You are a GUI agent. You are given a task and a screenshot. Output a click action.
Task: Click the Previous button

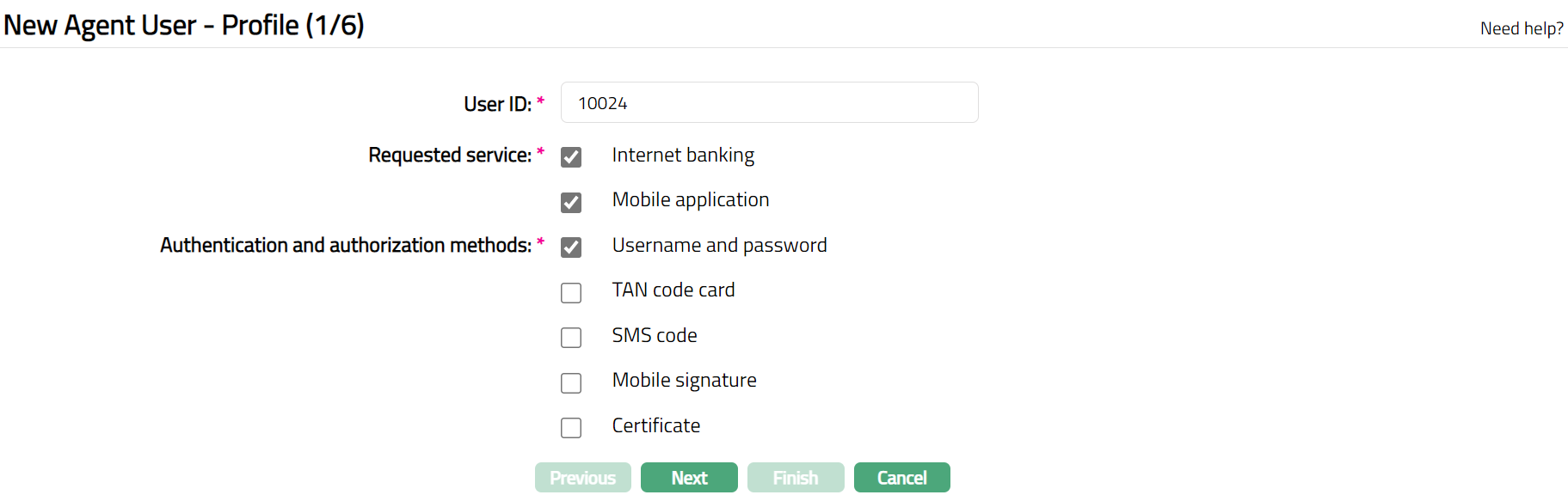pyautogui.click(x=582, y=478)
